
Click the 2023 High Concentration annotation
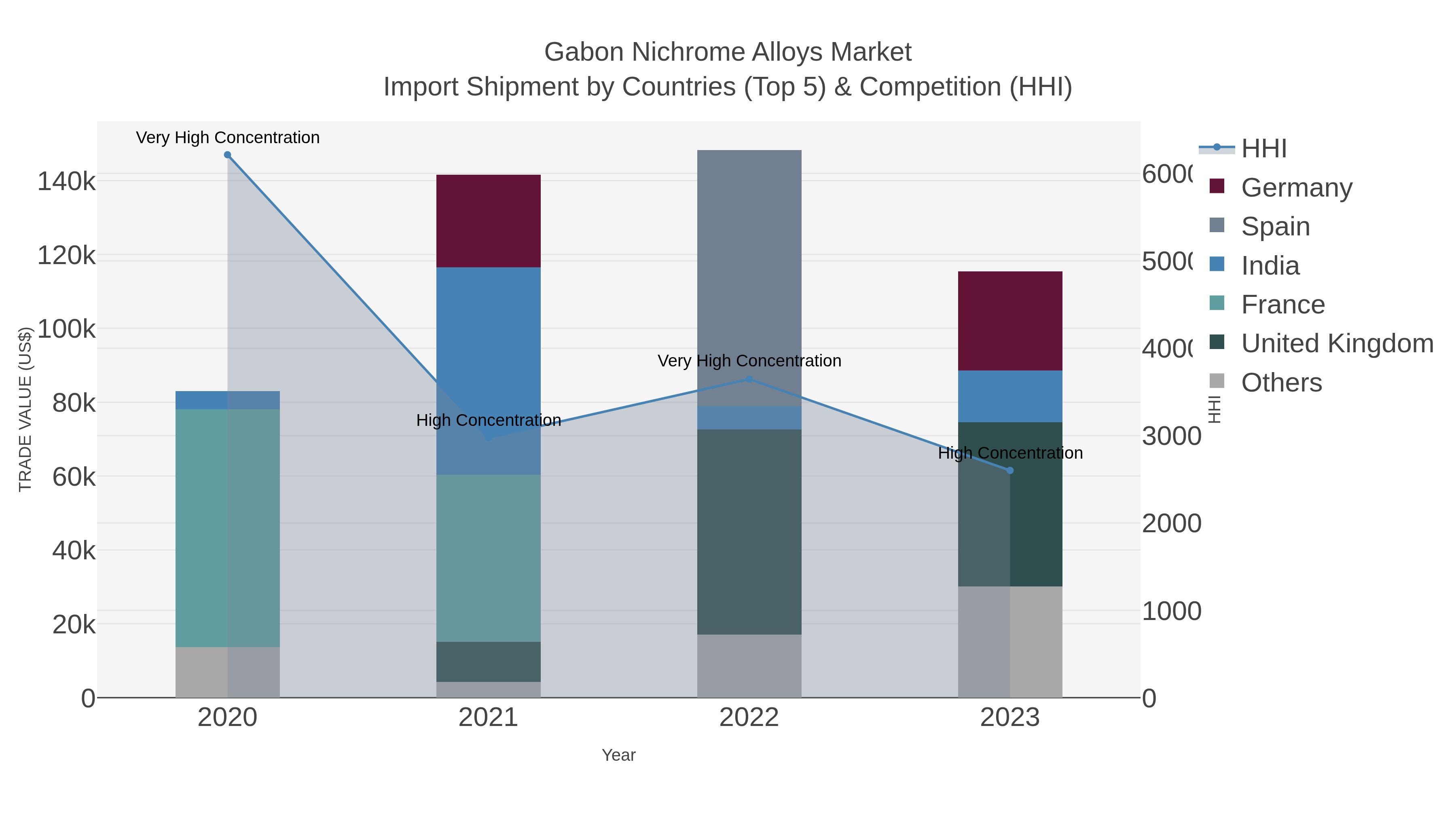pyautogui.click(x=1010, y=453)
